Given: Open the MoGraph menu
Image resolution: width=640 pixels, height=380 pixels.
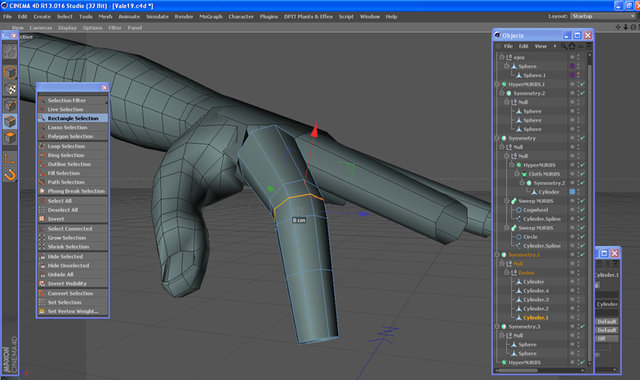Looking at the screenshot, I should coord(211,17).
